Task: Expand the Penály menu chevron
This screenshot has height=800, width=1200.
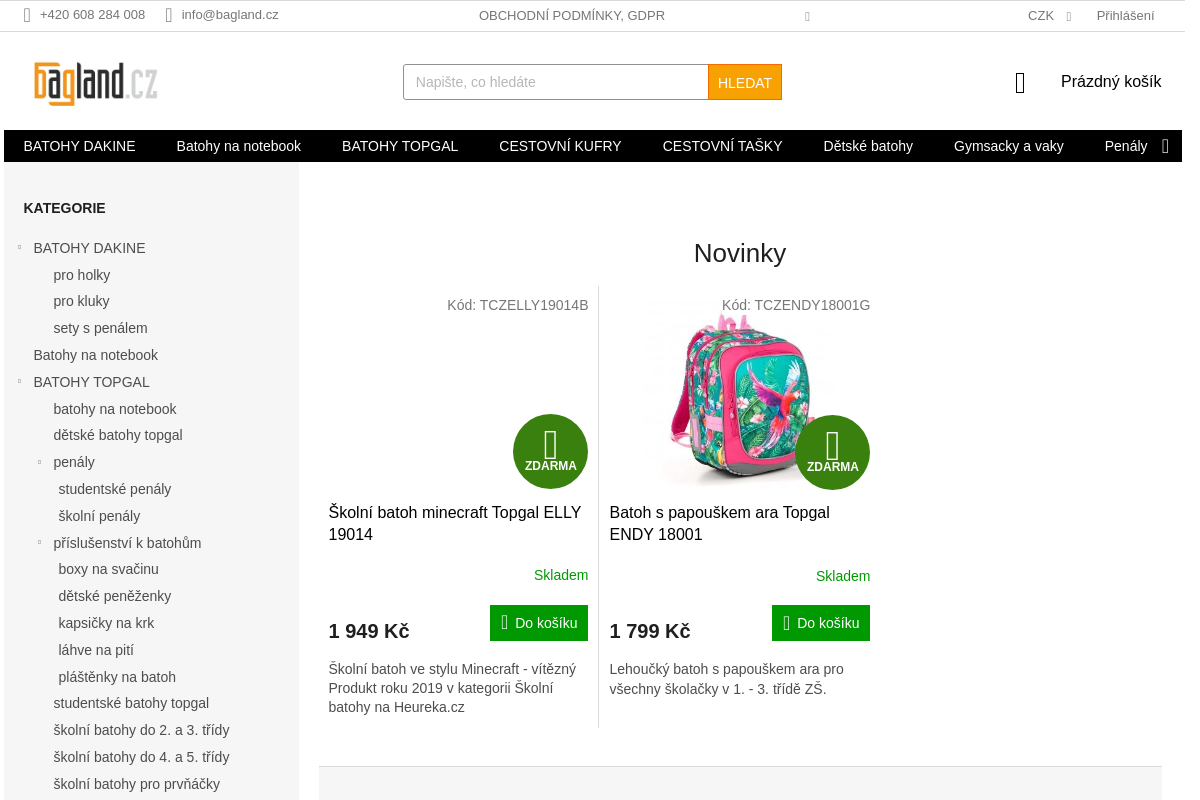Action: click(1165, 146)
